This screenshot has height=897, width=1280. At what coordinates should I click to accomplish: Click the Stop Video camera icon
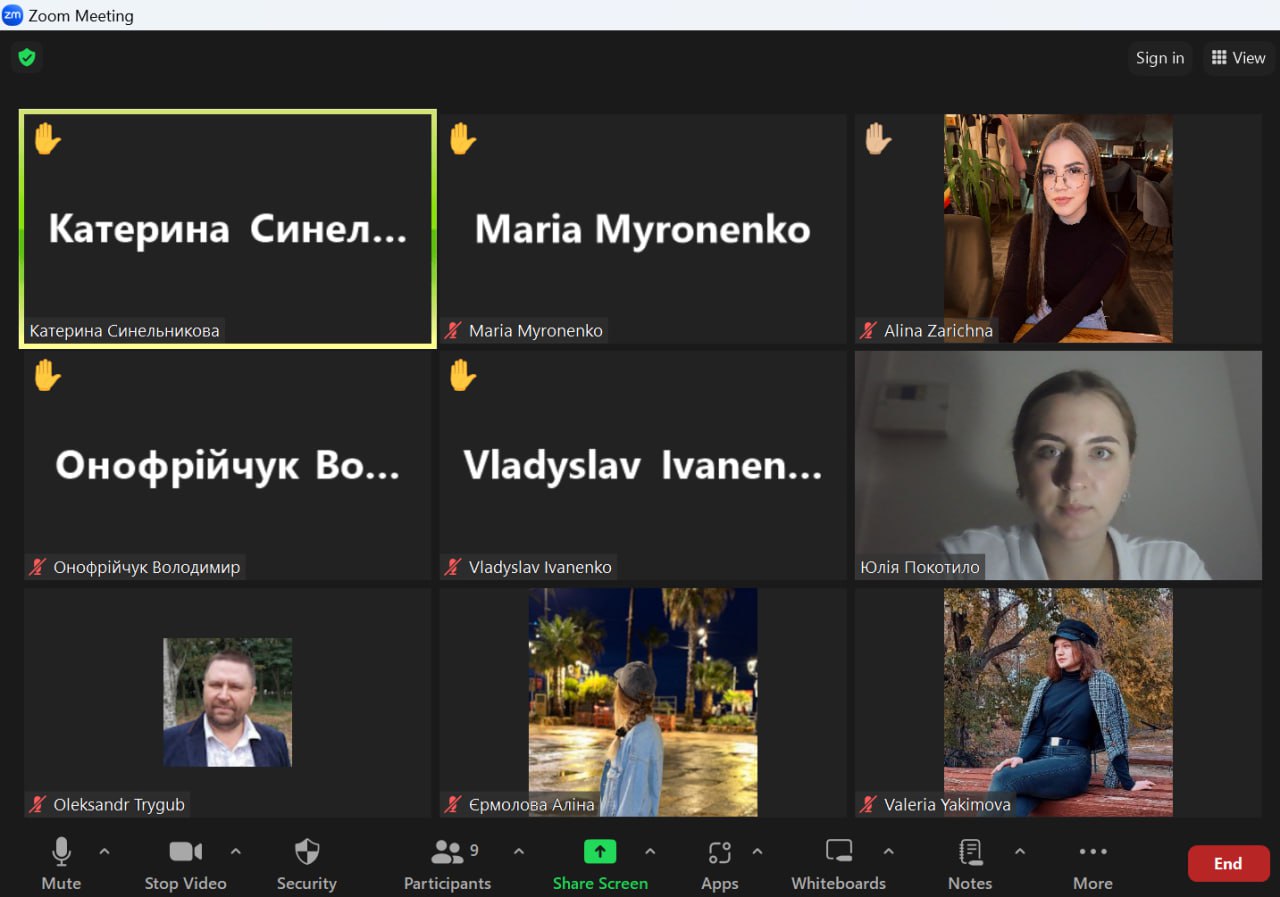pos(185,852)
